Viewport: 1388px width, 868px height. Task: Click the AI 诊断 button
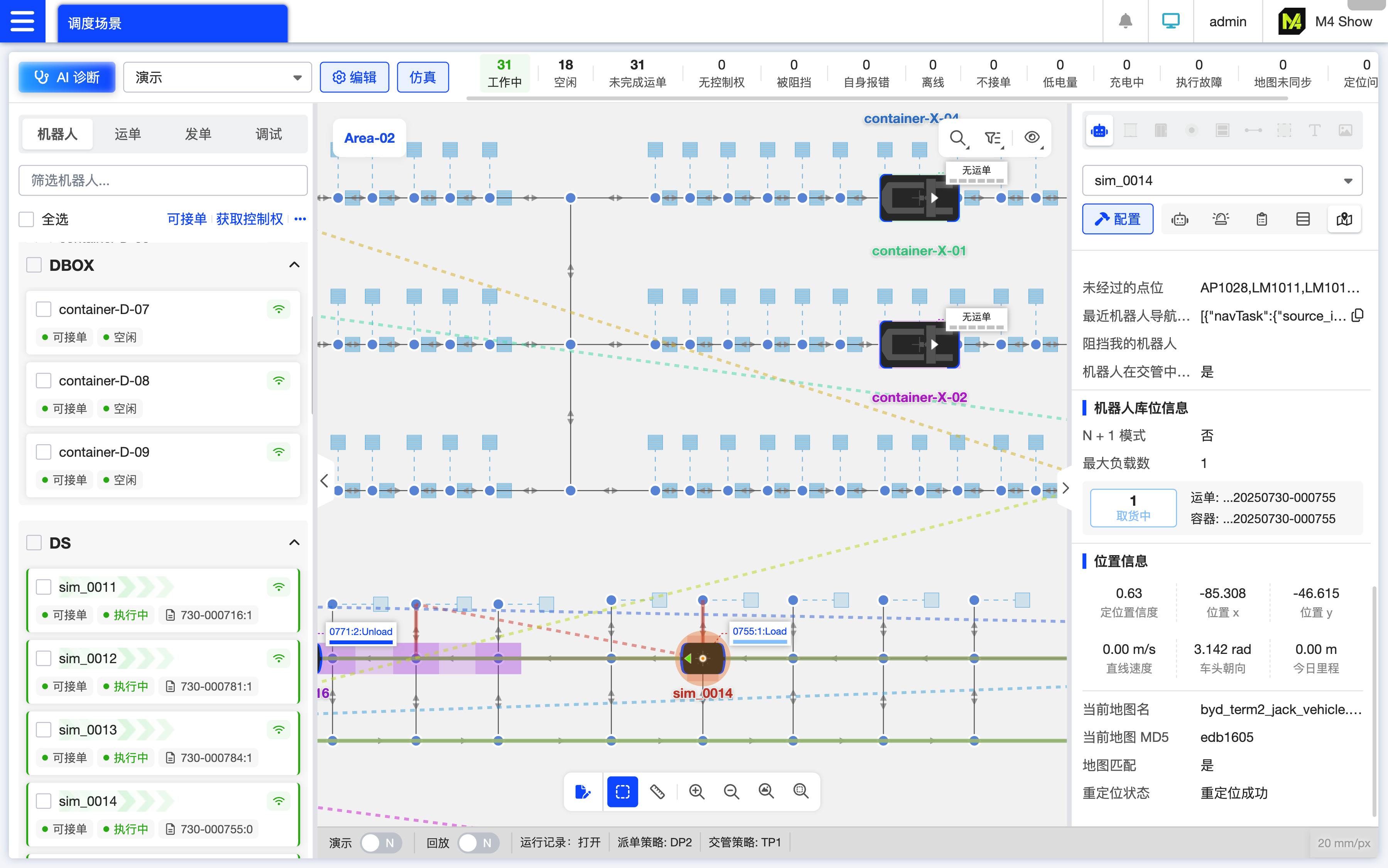67,78
